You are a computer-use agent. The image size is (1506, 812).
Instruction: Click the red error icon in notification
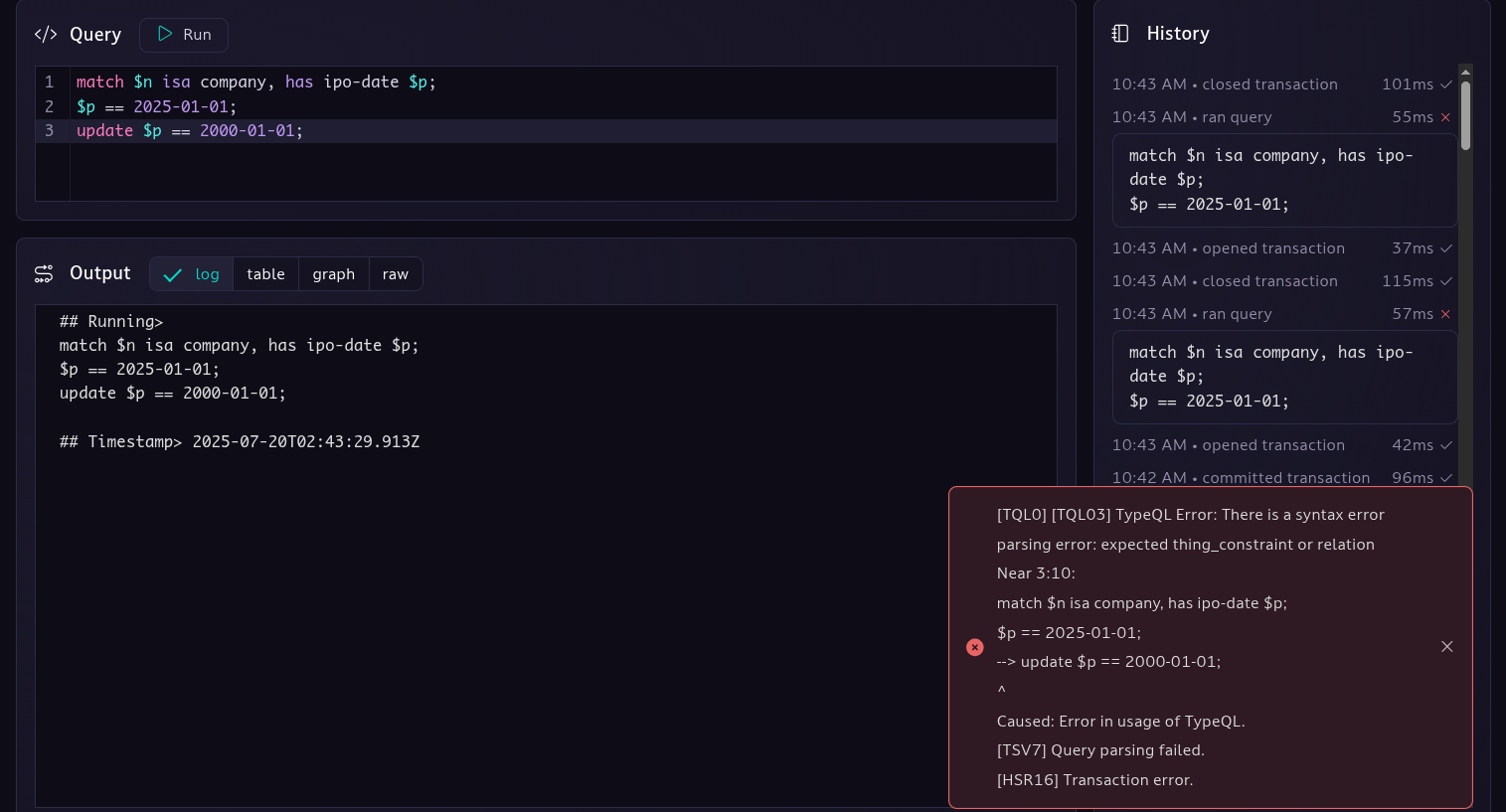[975, 647]
